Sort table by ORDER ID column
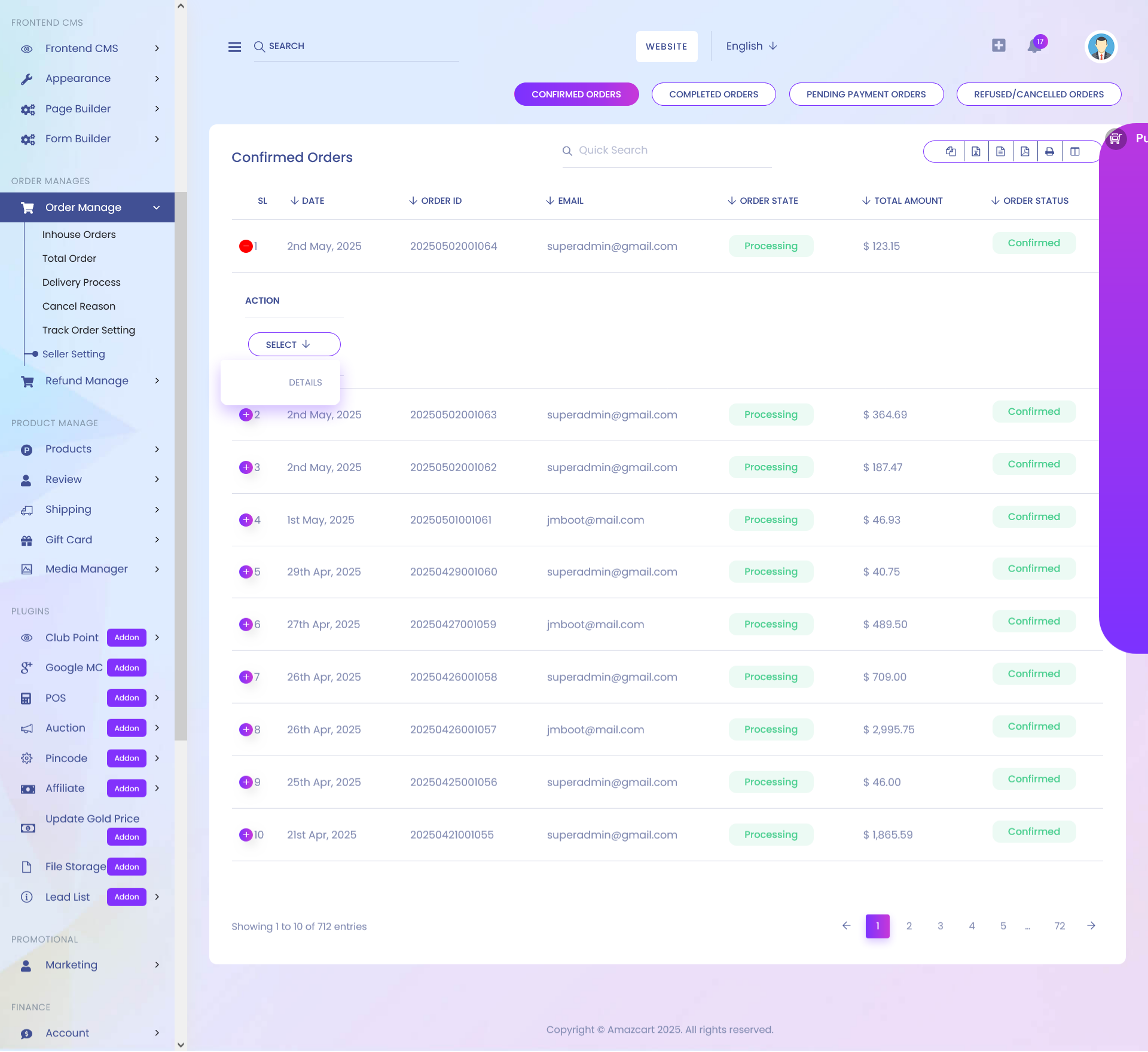This screenshot has width=1148, height=1052. pos(435,201)
